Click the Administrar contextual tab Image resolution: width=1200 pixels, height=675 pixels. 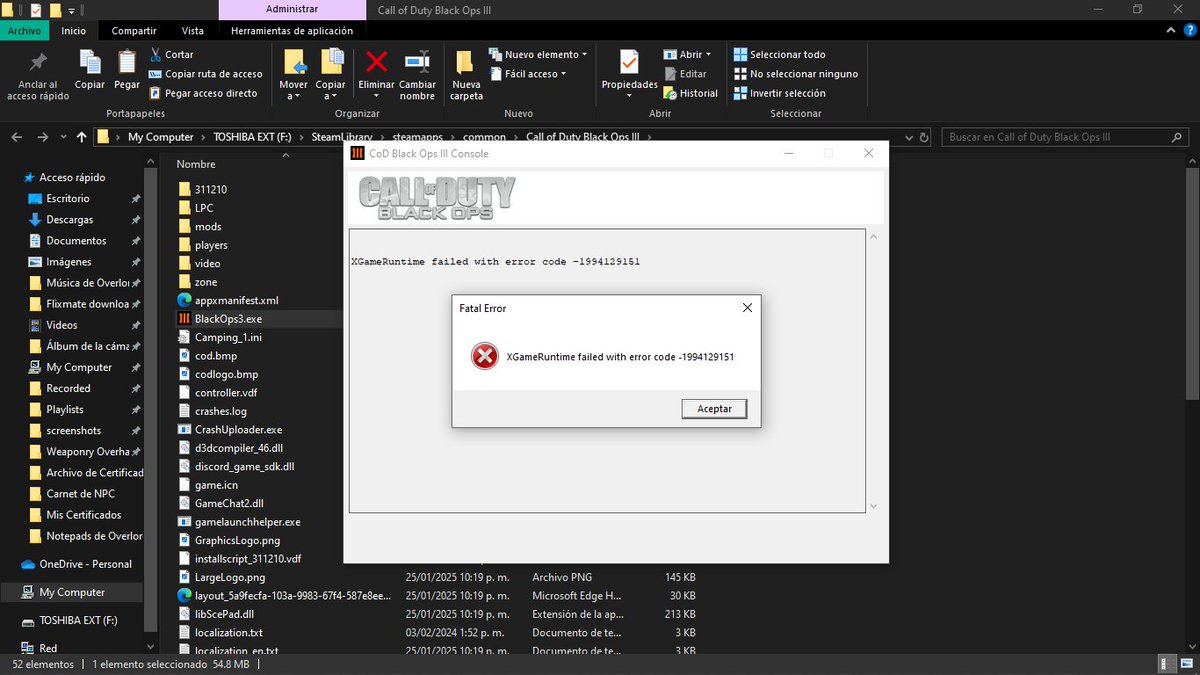point(292,9)
